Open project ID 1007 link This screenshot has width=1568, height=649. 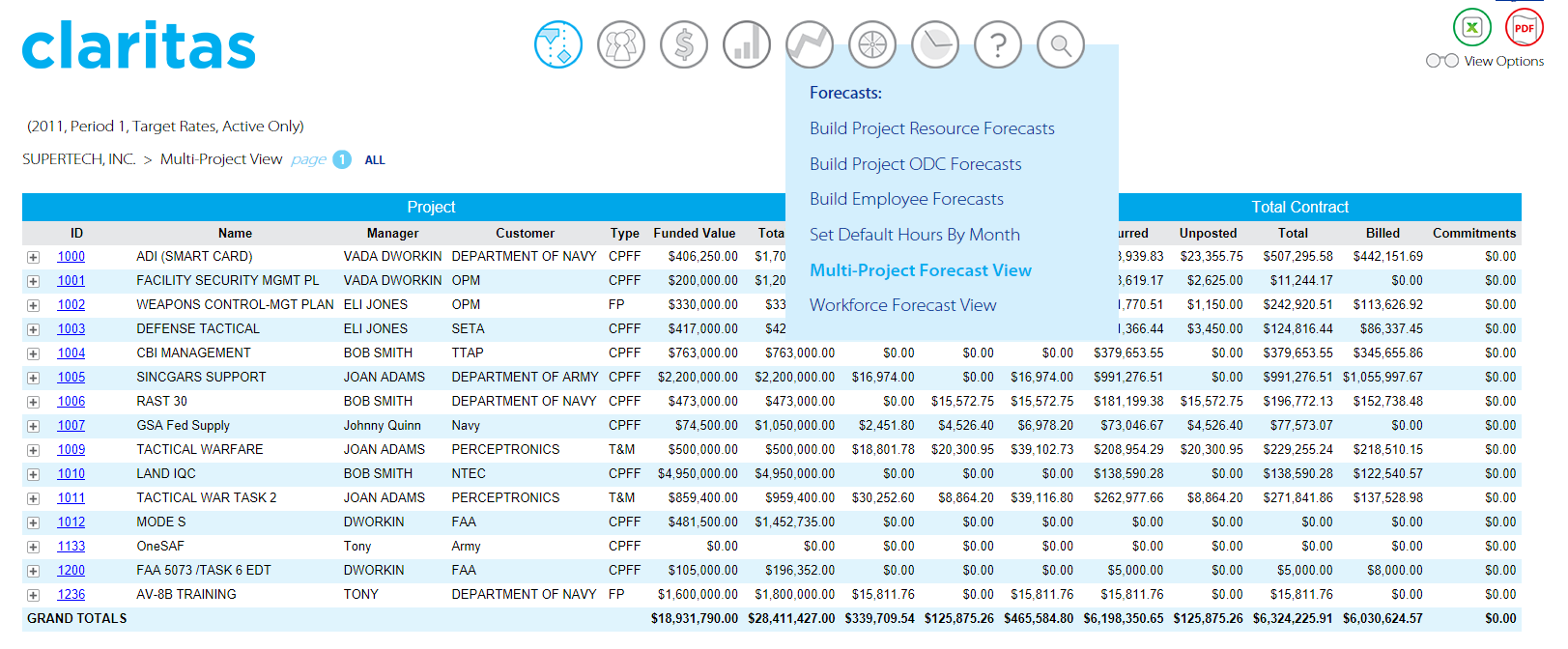(71, 425)
